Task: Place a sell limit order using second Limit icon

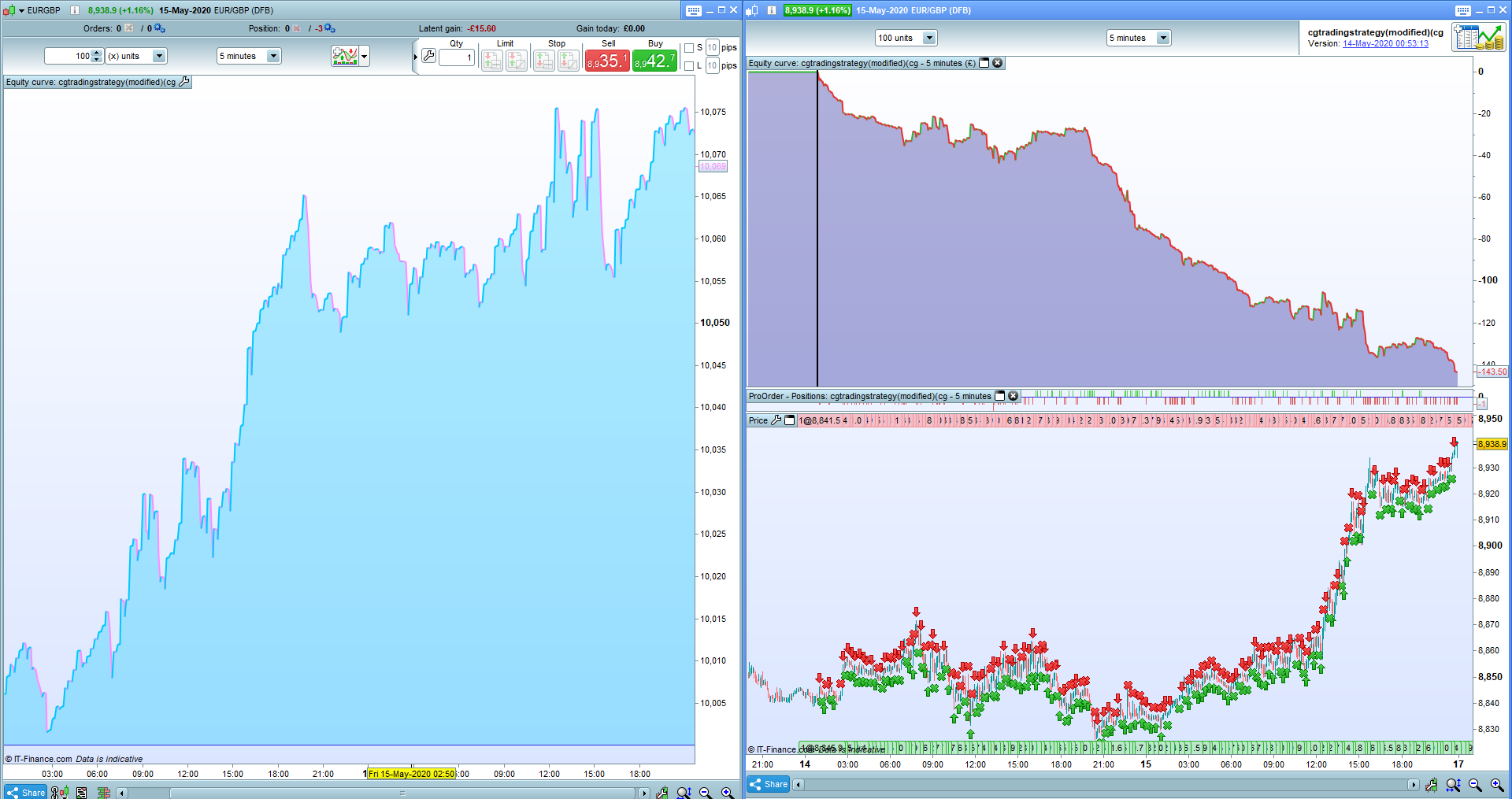Action: [x=517, y=61]
